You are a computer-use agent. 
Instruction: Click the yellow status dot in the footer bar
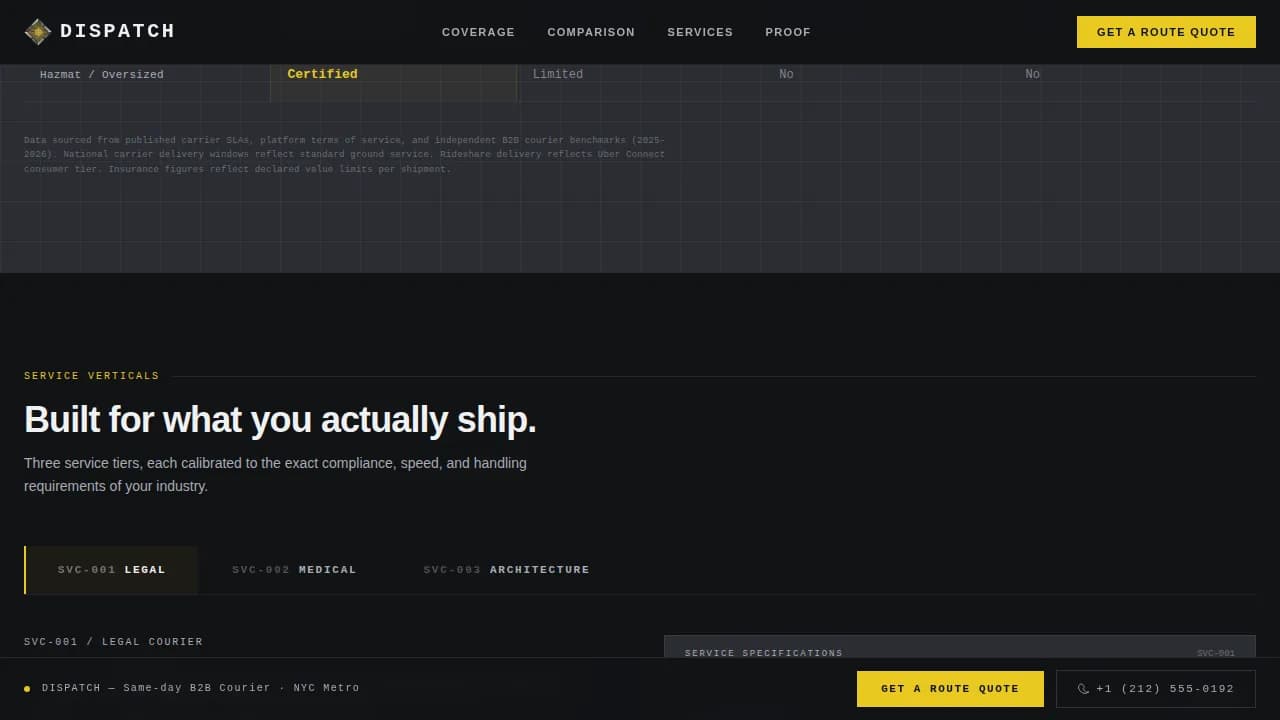(27, 689)
